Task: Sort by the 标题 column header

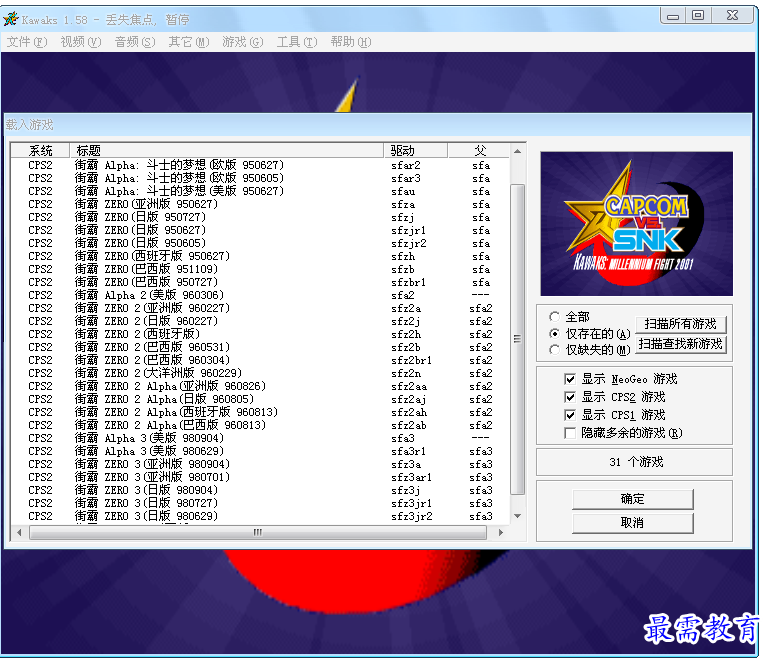Action: point(226,150)
